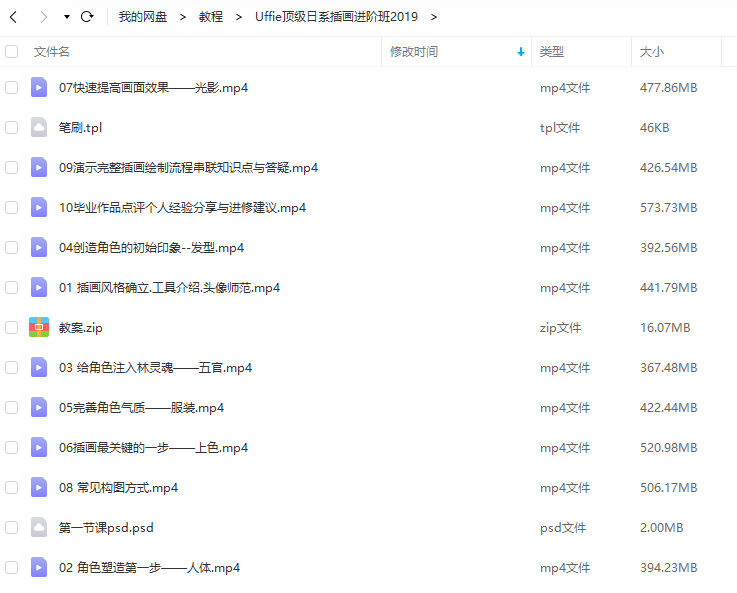Click the 教案.zip archive icon
This screenshot has width=737, height=593.
tap(39, 327)
